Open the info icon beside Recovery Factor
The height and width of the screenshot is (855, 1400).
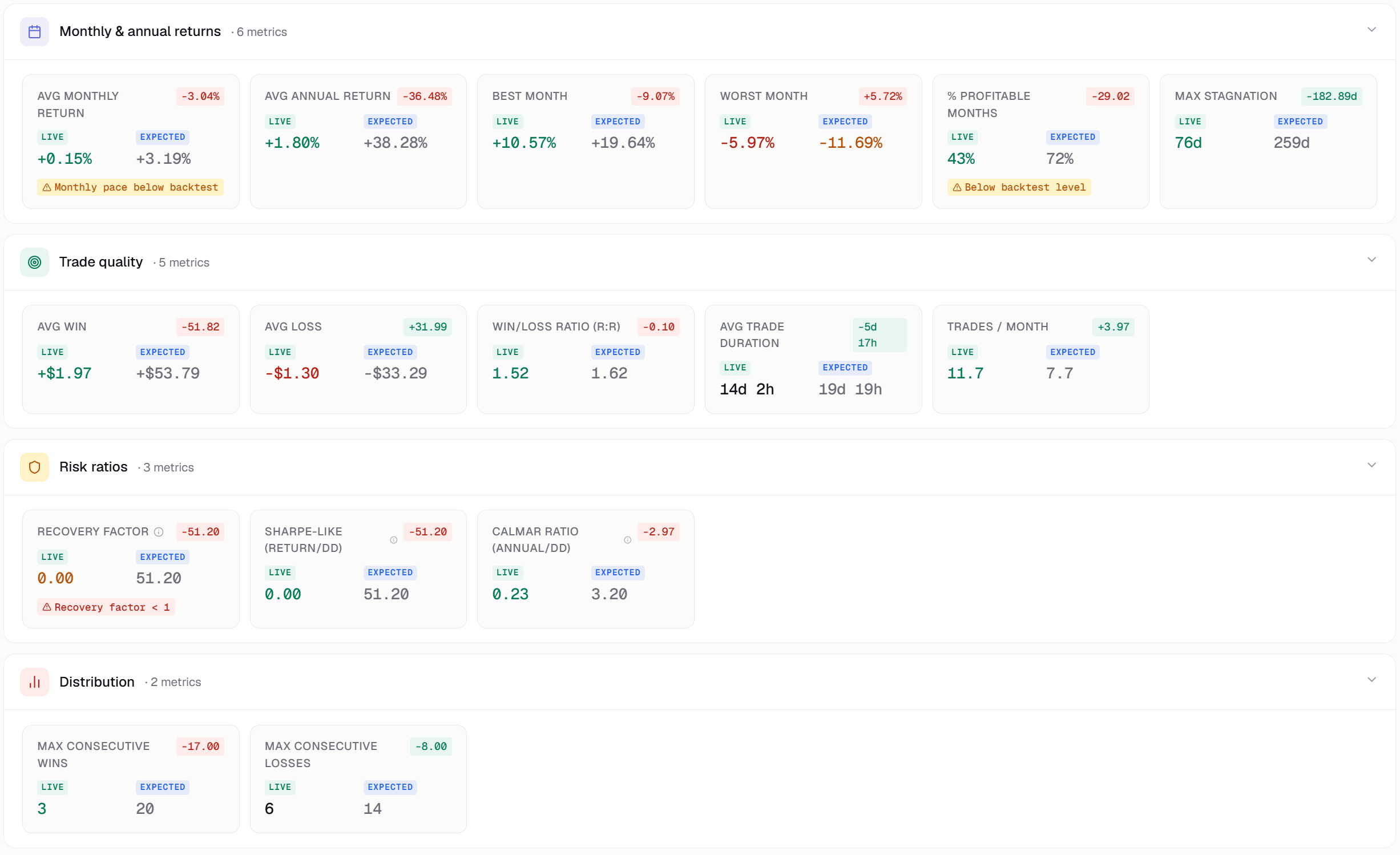click(x=159, y=531)
